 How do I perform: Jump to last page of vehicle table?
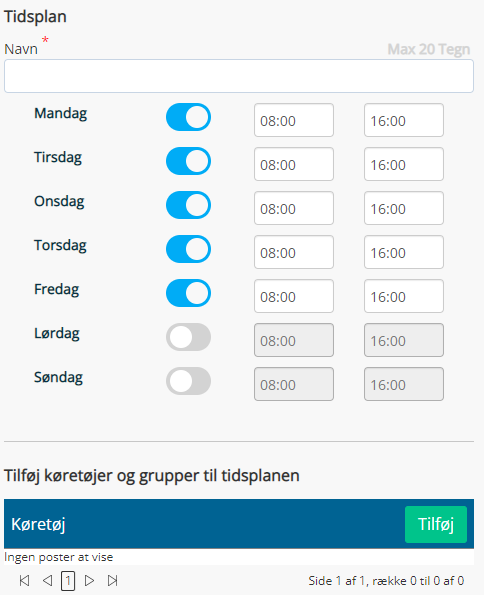click(x=112, y=581)
